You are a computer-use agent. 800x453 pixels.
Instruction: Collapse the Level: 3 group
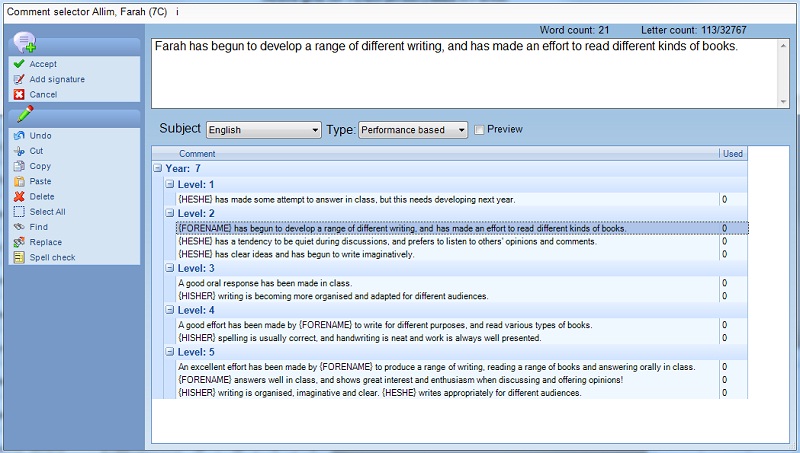170,268
